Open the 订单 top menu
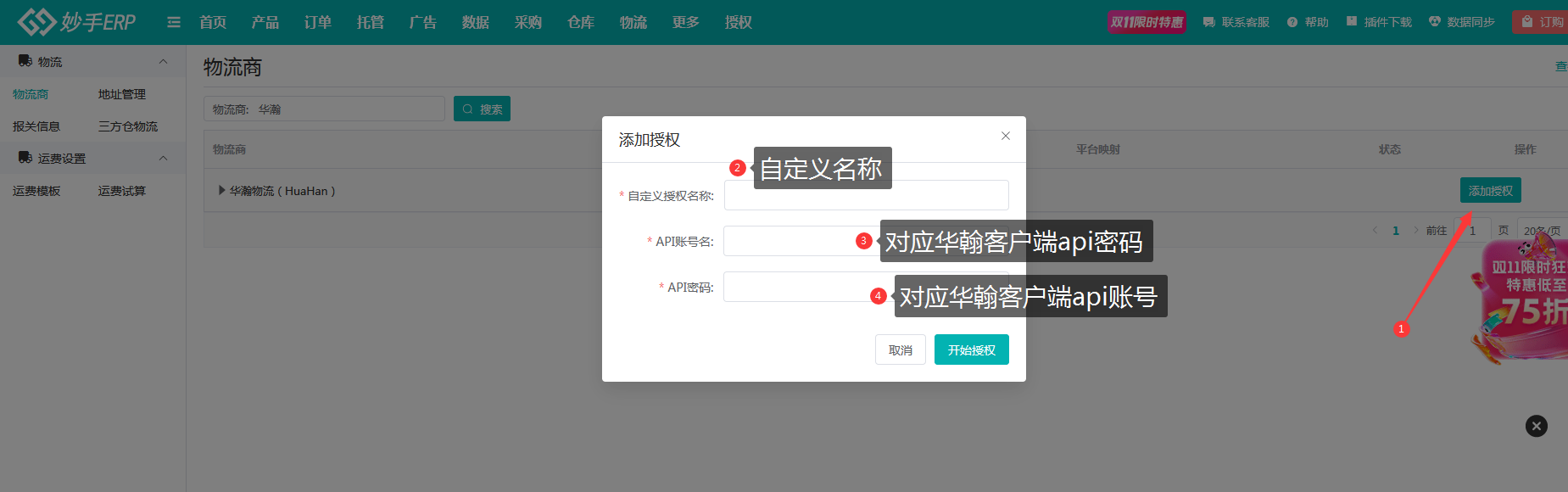This screenshot has width=1568, height=492. (318, 22)
